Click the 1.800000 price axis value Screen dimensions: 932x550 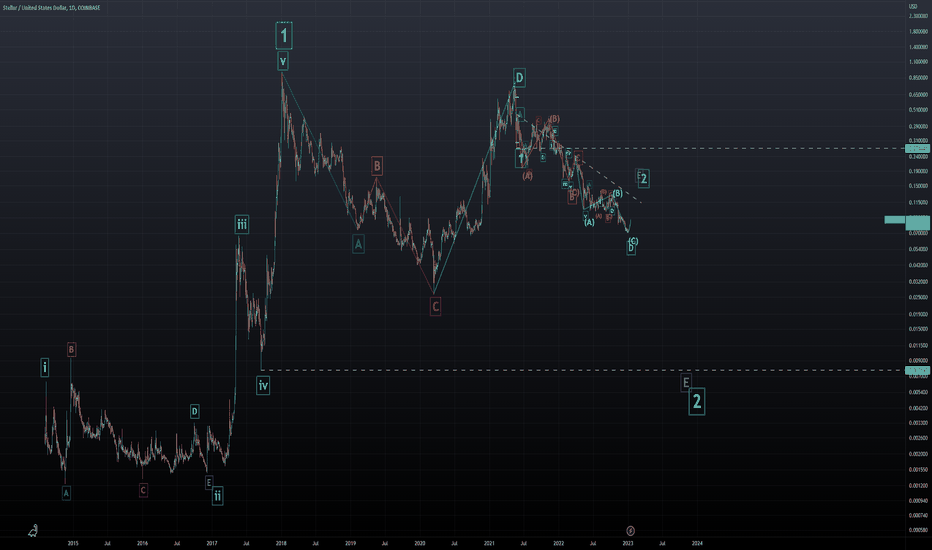point(918,31)
